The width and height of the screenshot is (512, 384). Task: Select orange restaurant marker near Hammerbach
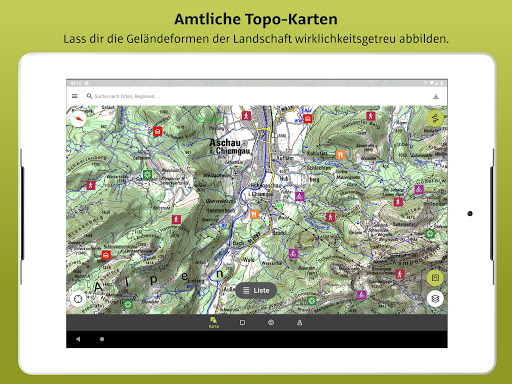pos(254,214)
